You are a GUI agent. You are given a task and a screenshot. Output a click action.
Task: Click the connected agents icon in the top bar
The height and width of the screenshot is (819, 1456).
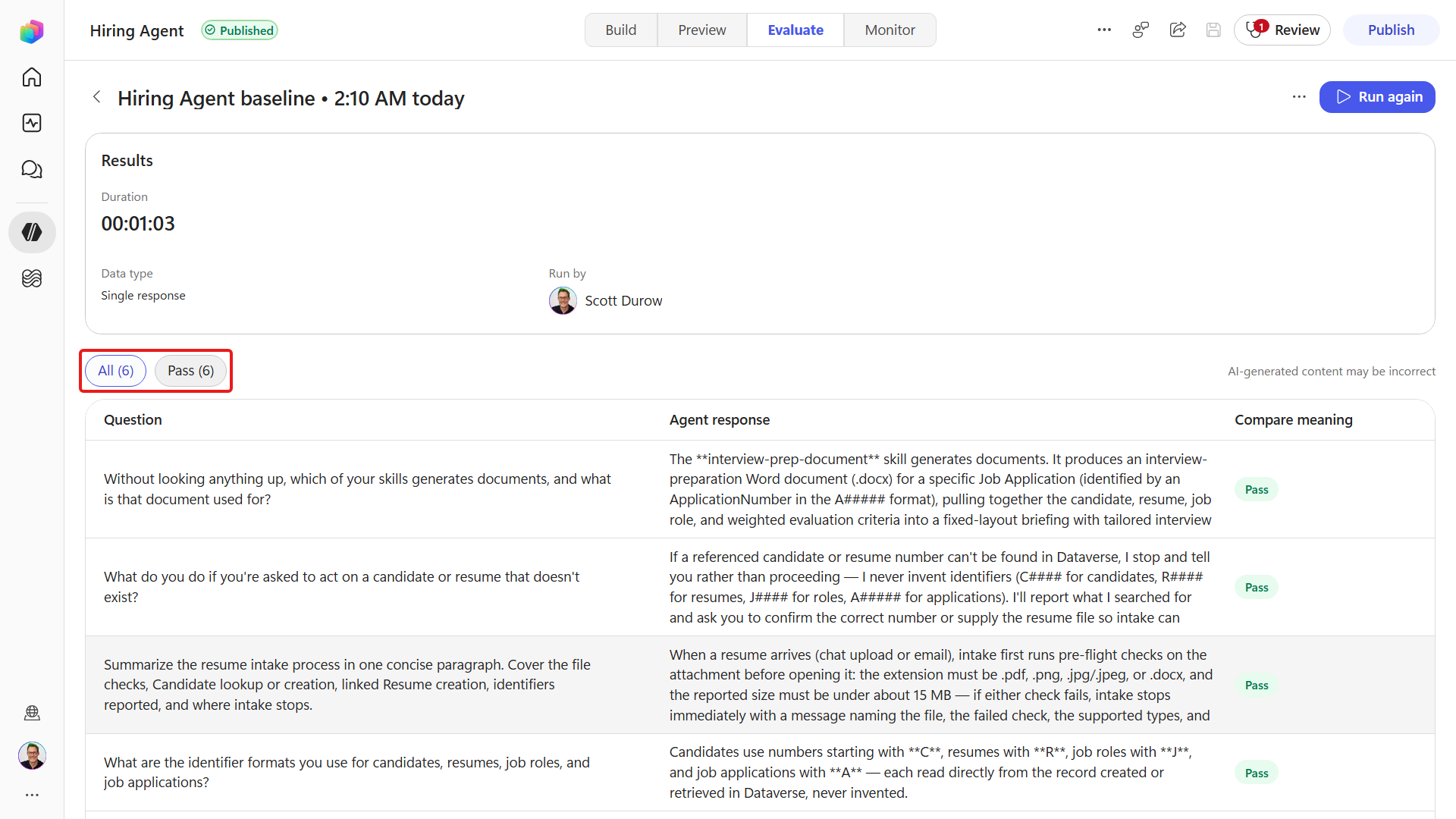pyautogui.click(x=1141, y=30)
